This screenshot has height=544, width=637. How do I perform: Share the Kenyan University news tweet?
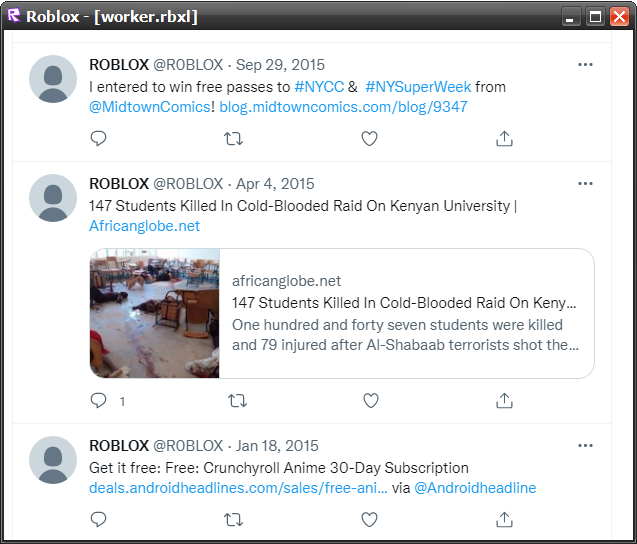(x=505, y=401)
